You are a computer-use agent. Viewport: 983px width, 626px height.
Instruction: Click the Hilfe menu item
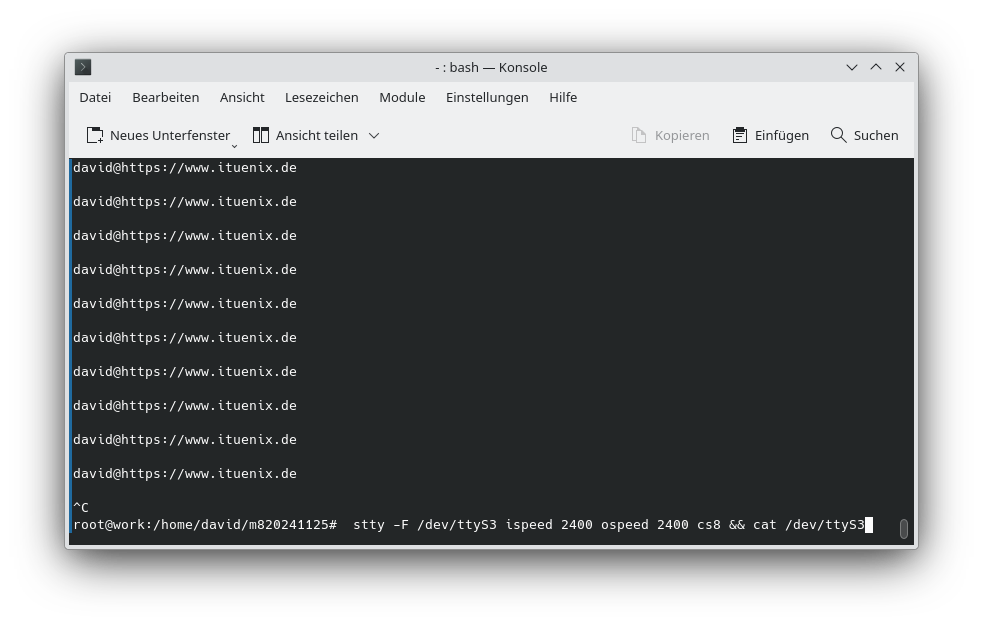[x=563, y=97]
